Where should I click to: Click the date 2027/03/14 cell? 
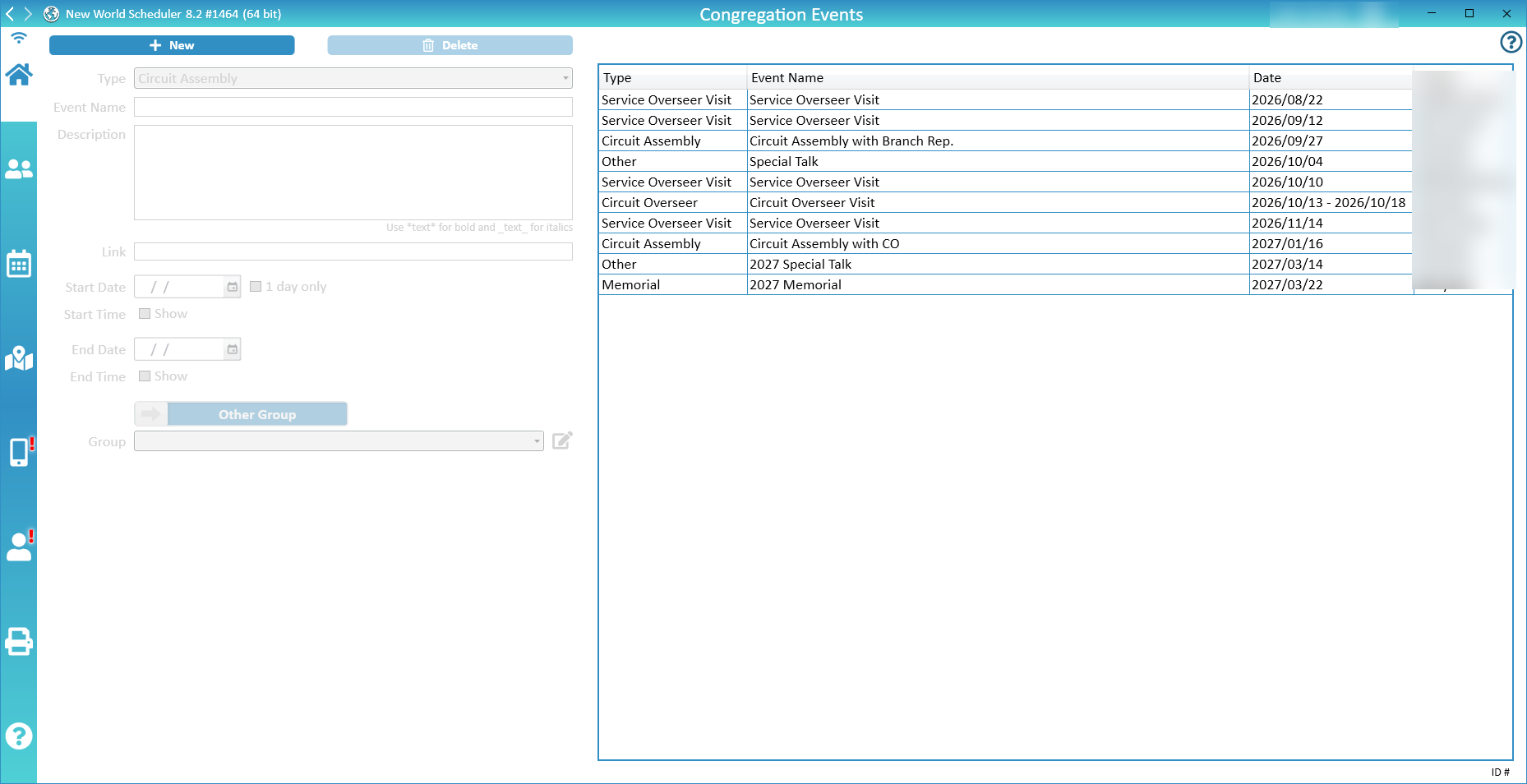1331,264
